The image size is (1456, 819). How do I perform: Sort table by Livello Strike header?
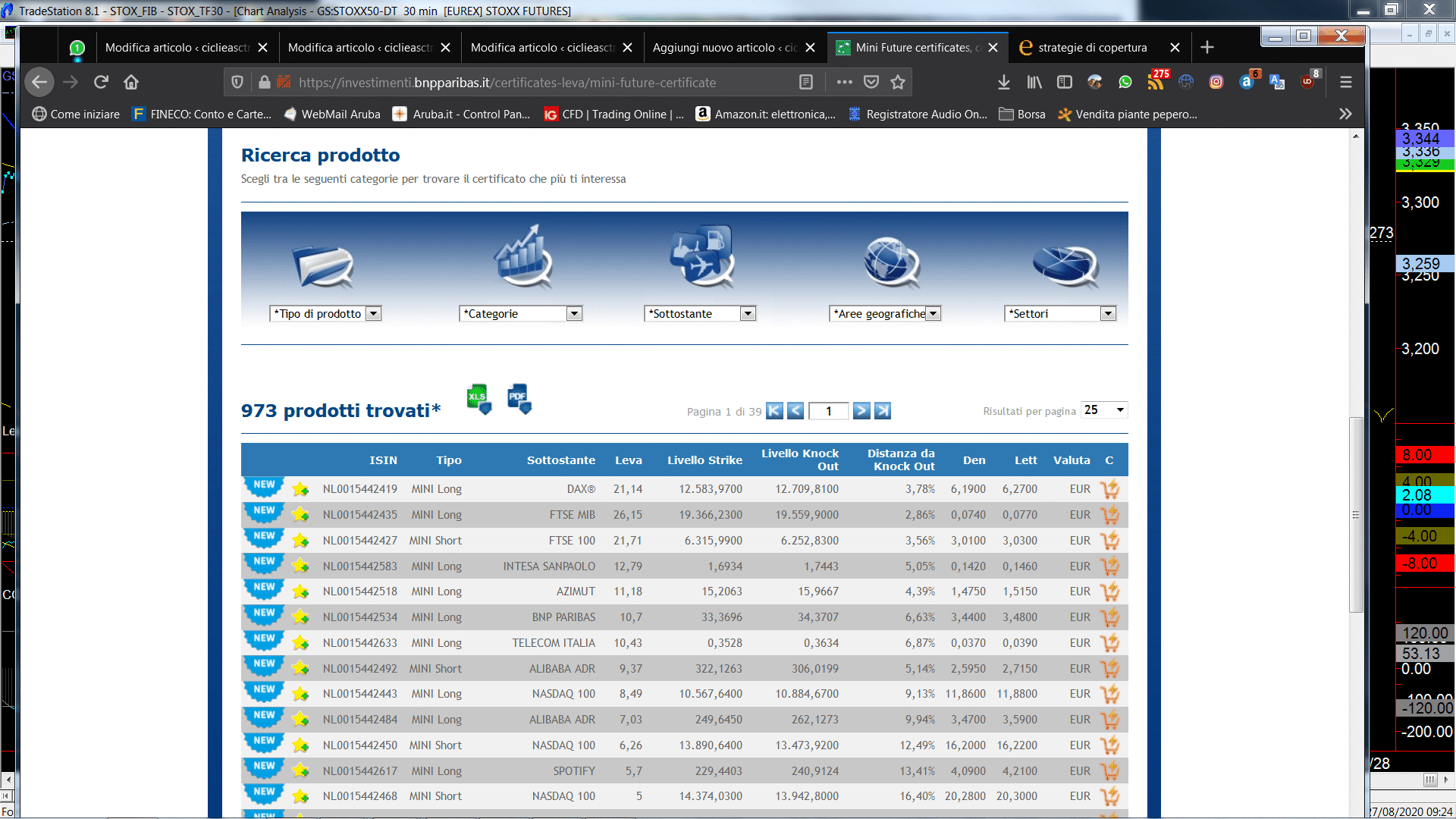[704, 460]
